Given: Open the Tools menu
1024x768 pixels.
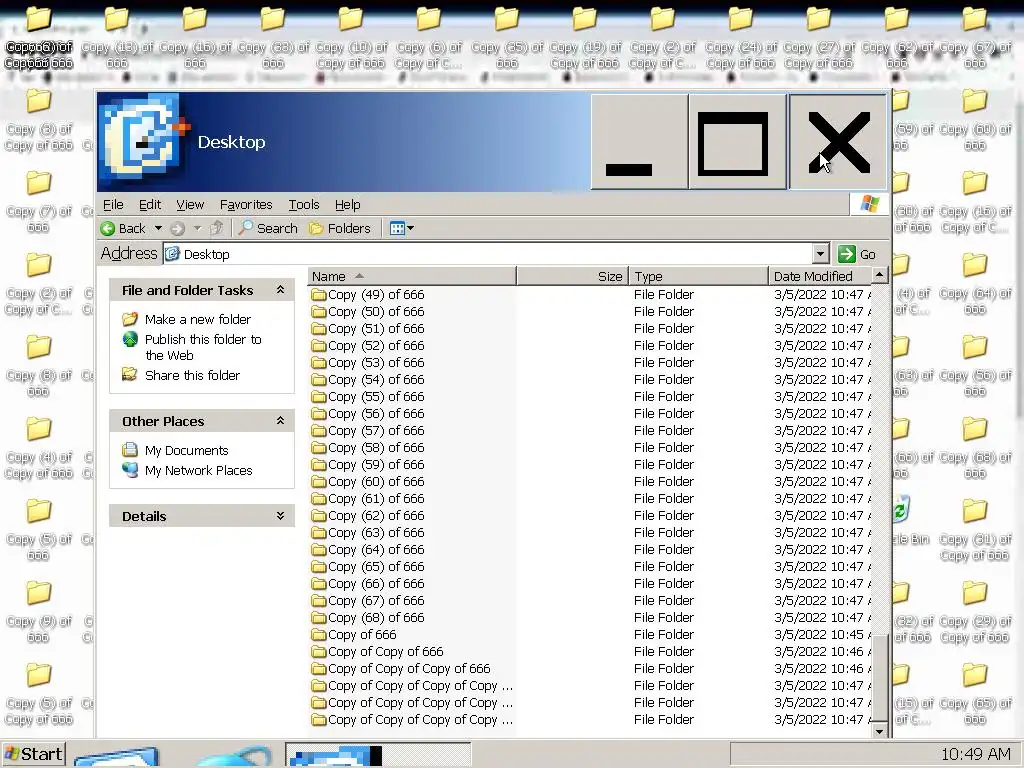Looking at the screenshot, I should tap(304, 205).
